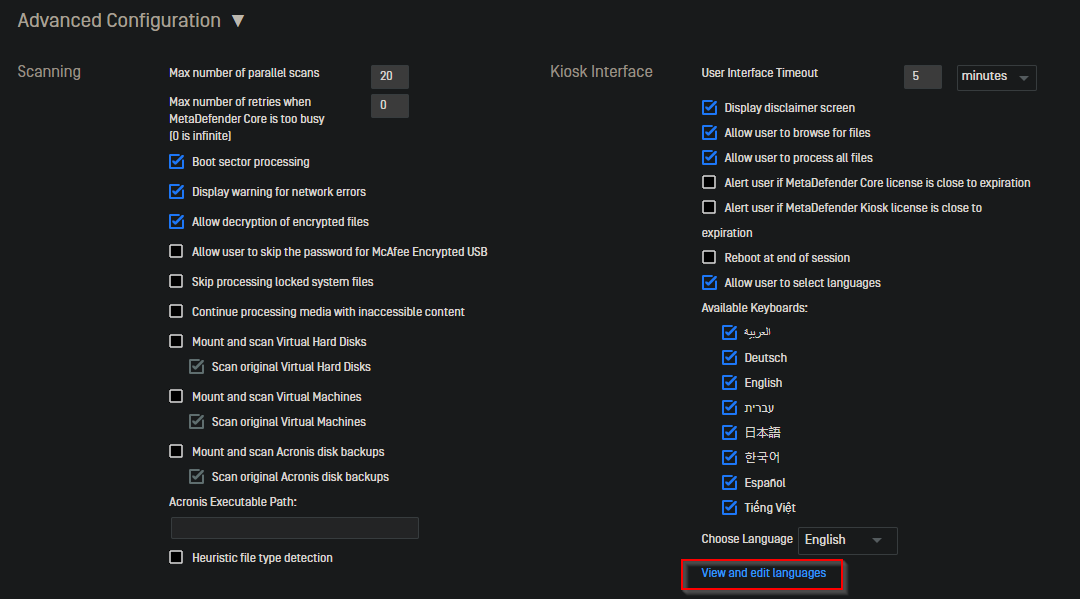Uncheck Display disclaimer screen
1080x599 pixels.
709,107
